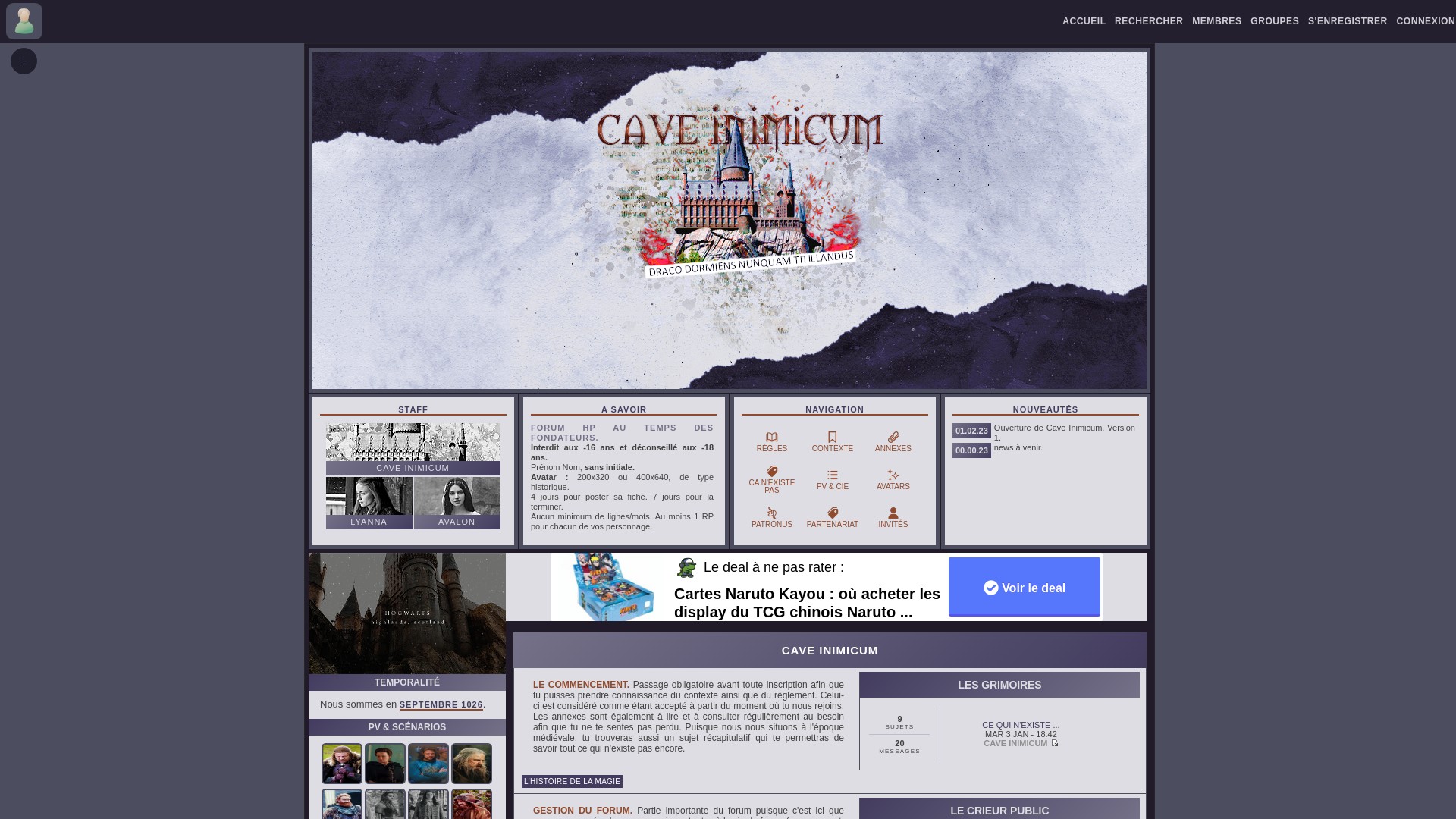
Task: Open the CONNEXION menu item
Action: tap(1425, 21)
